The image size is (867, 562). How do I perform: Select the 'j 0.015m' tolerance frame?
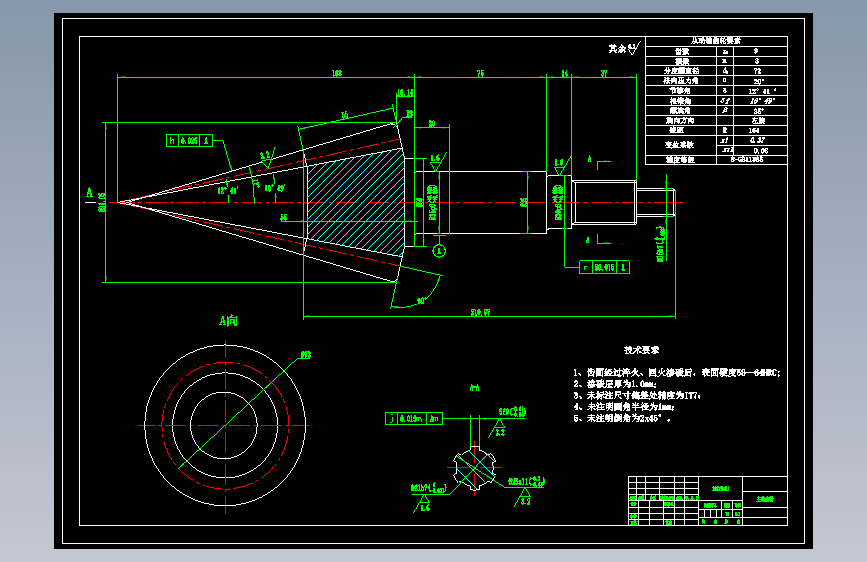pyautogui.click(x=414, y=419)
